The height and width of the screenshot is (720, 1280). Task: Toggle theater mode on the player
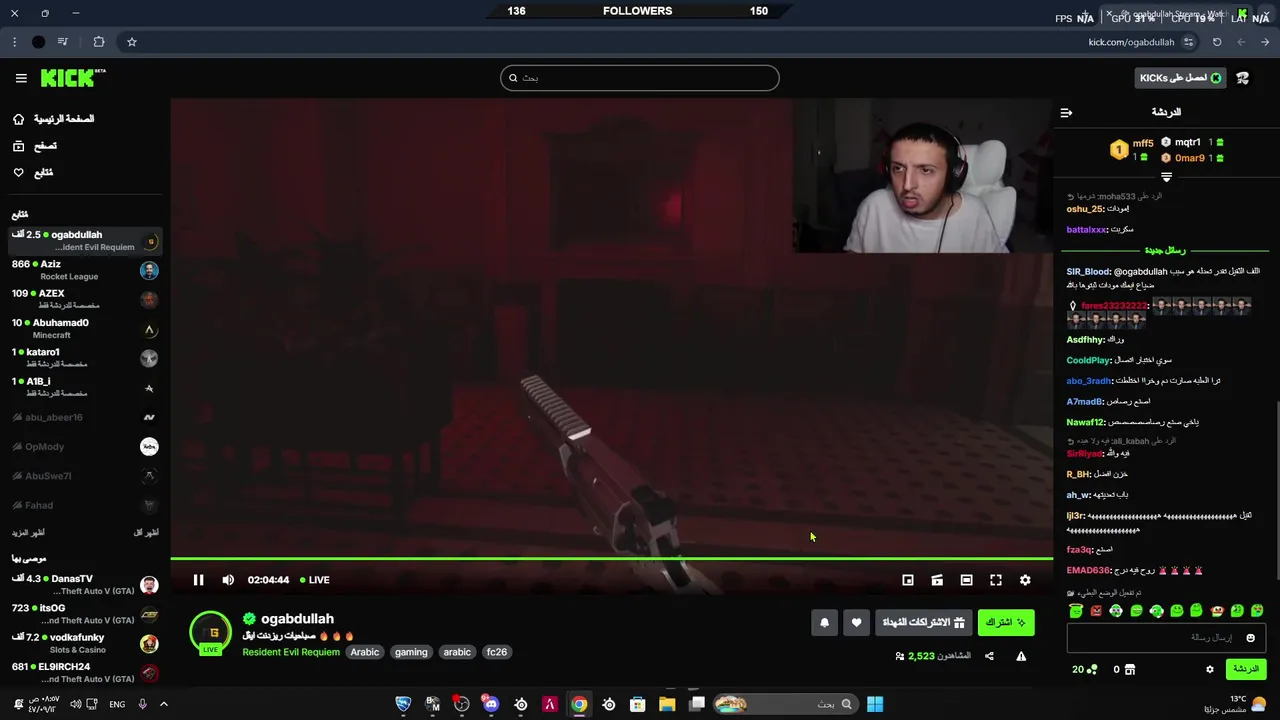[966, 580]
